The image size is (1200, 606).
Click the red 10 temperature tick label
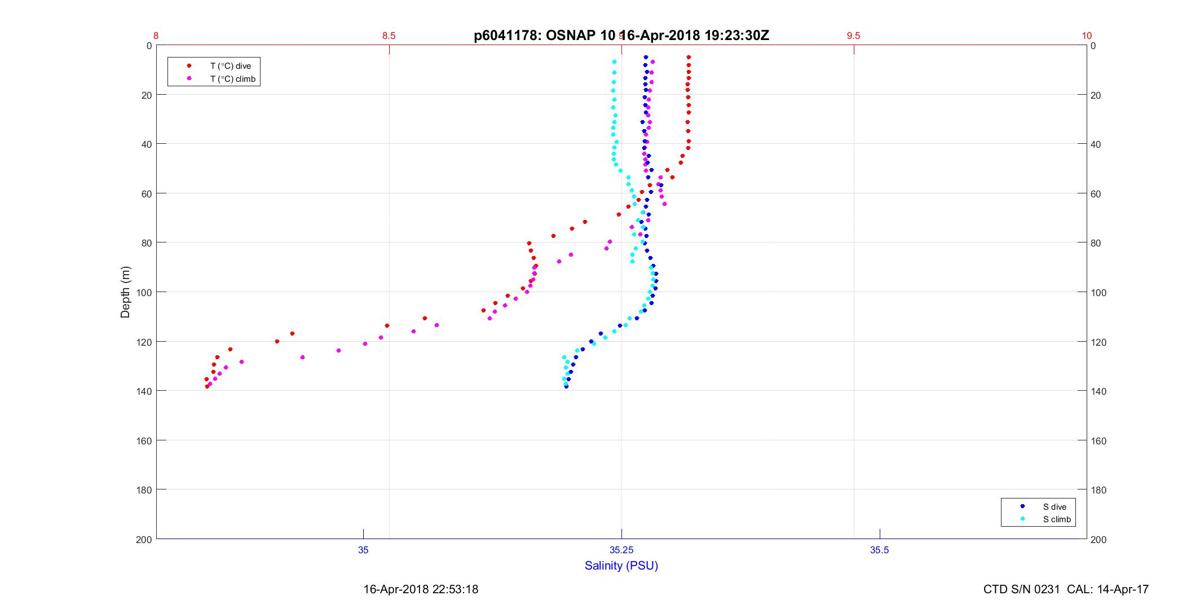click(1087, 35)
